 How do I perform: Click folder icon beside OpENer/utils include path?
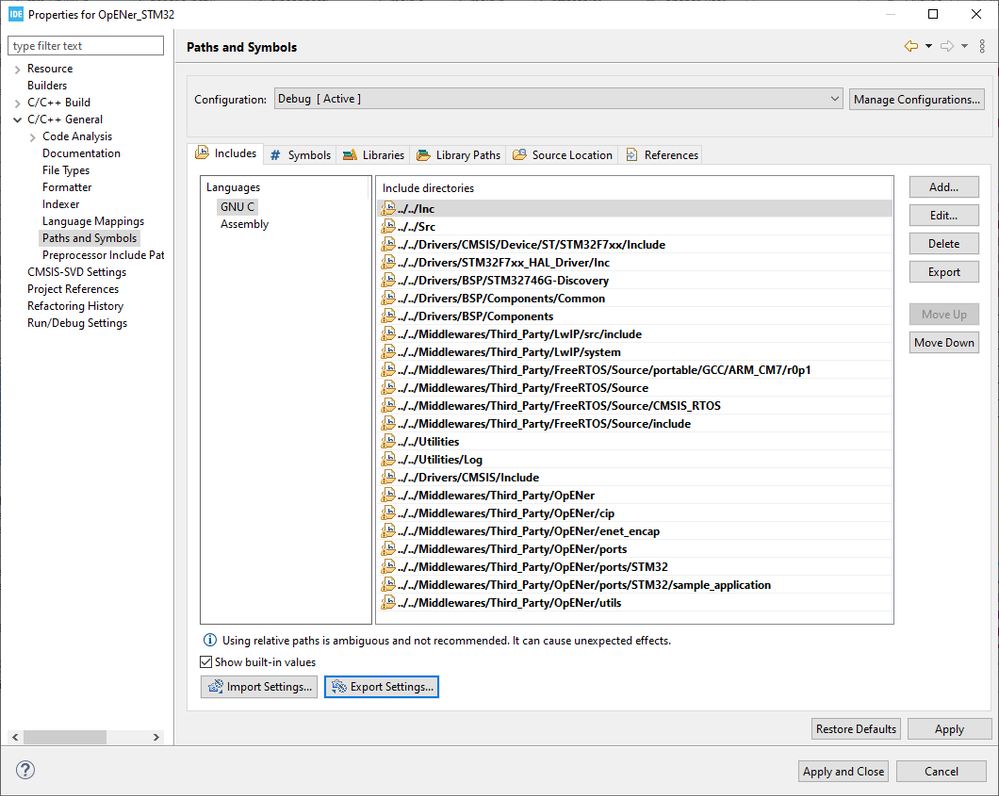[388, 602]
